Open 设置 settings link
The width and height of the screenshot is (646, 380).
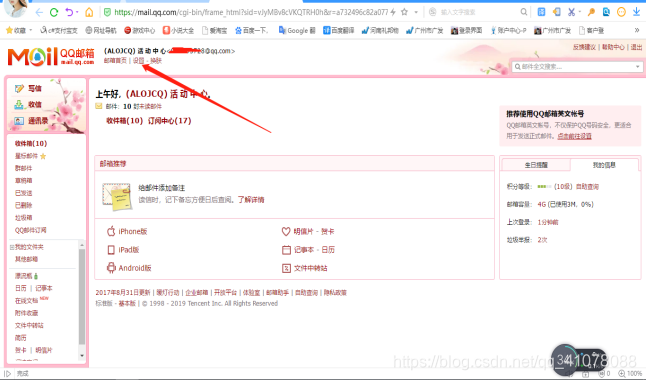point(138,61)
